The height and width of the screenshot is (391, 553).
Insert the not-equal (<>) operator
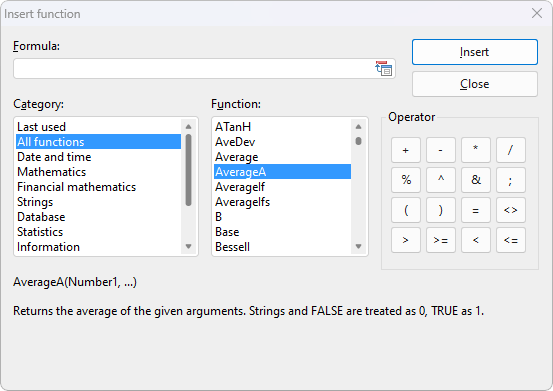click(511, 210)
